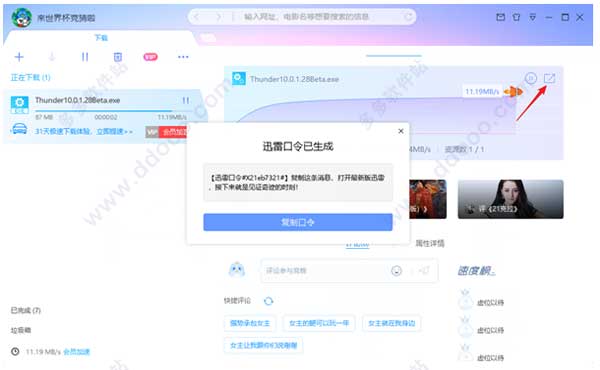Click the list task's file type icon

coord(20,105)
